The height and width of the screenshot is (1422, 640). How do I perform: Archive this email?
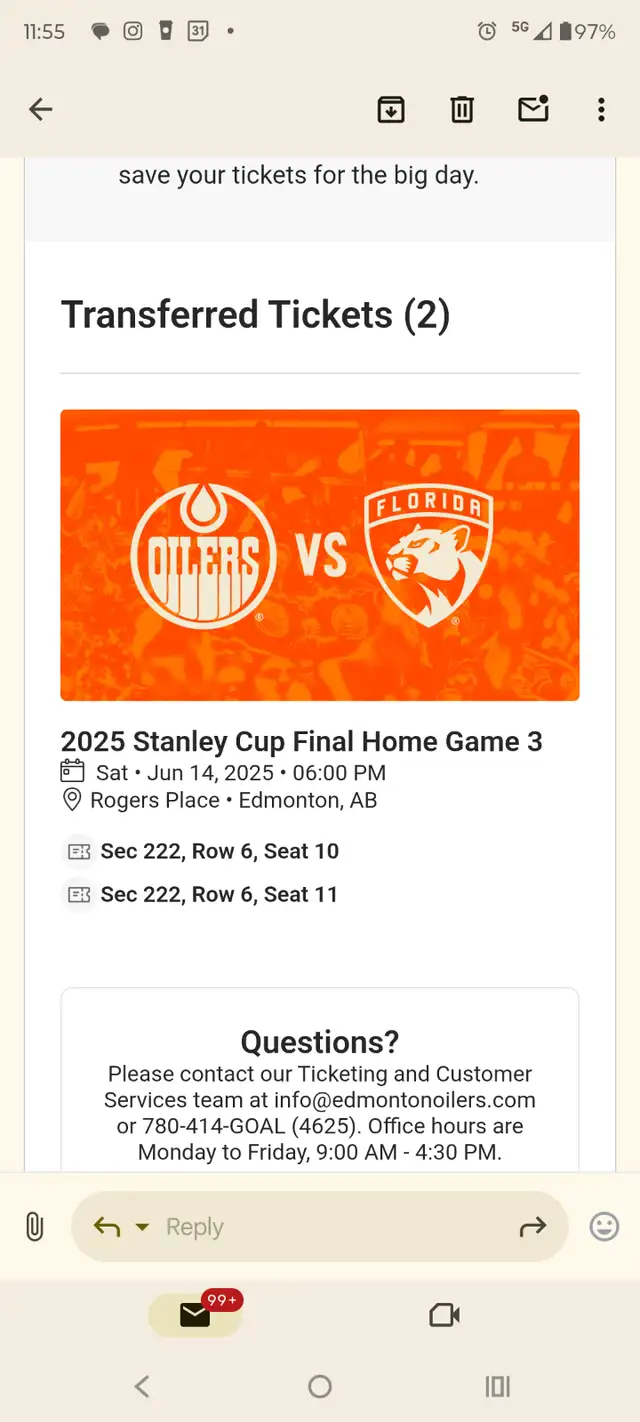pos(390,109)
